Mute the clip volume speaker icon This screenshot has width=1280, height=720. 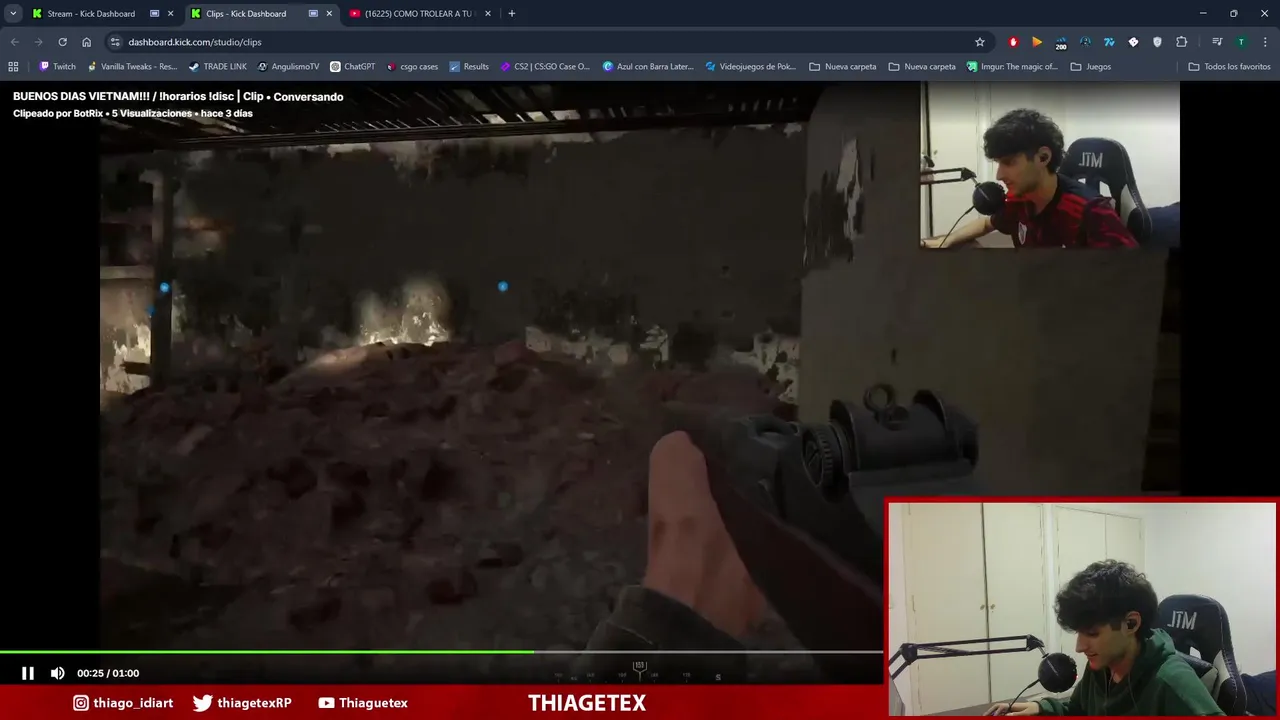[x=58, y=673]
